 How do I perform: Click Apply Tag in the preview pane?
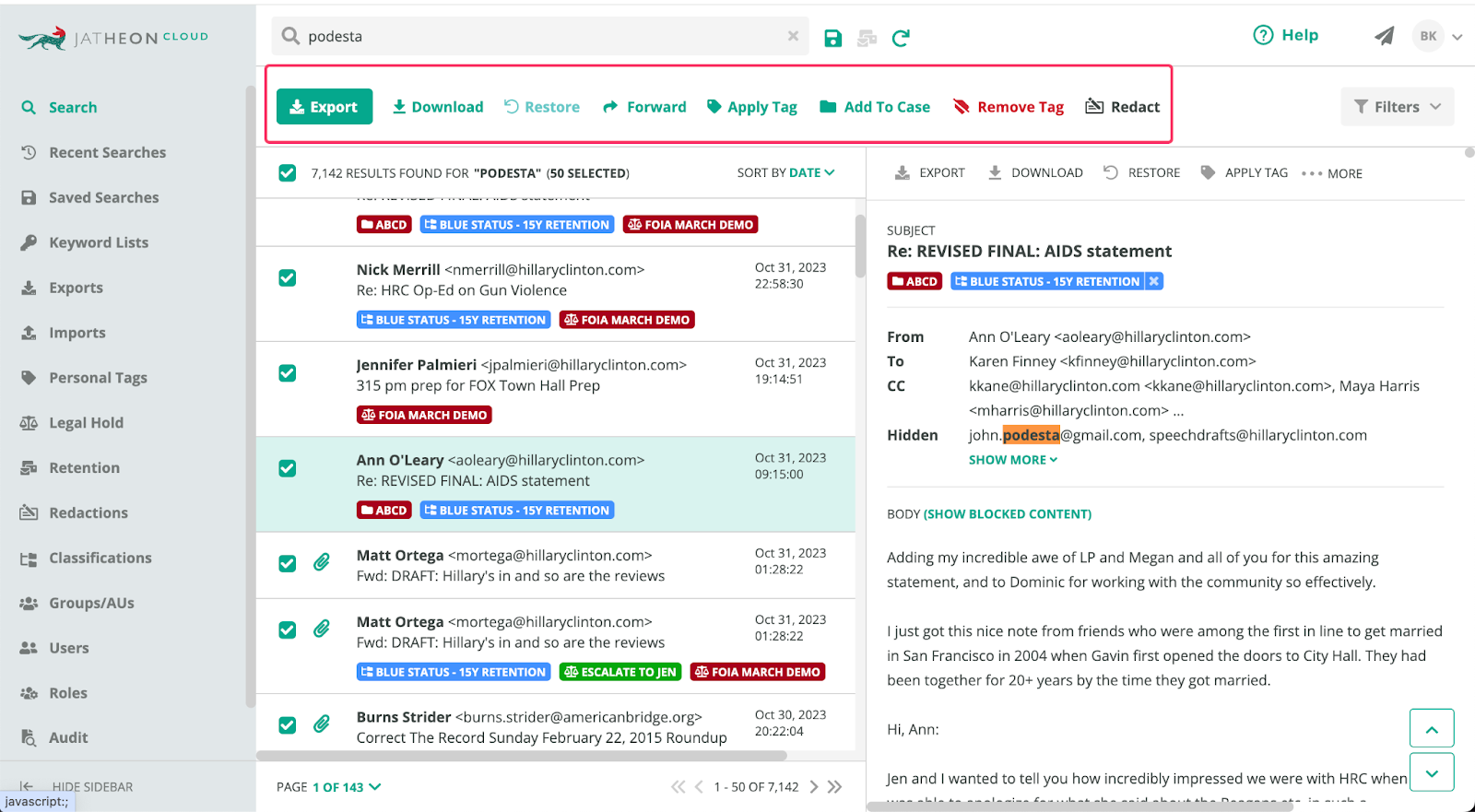pos(1245,173)
